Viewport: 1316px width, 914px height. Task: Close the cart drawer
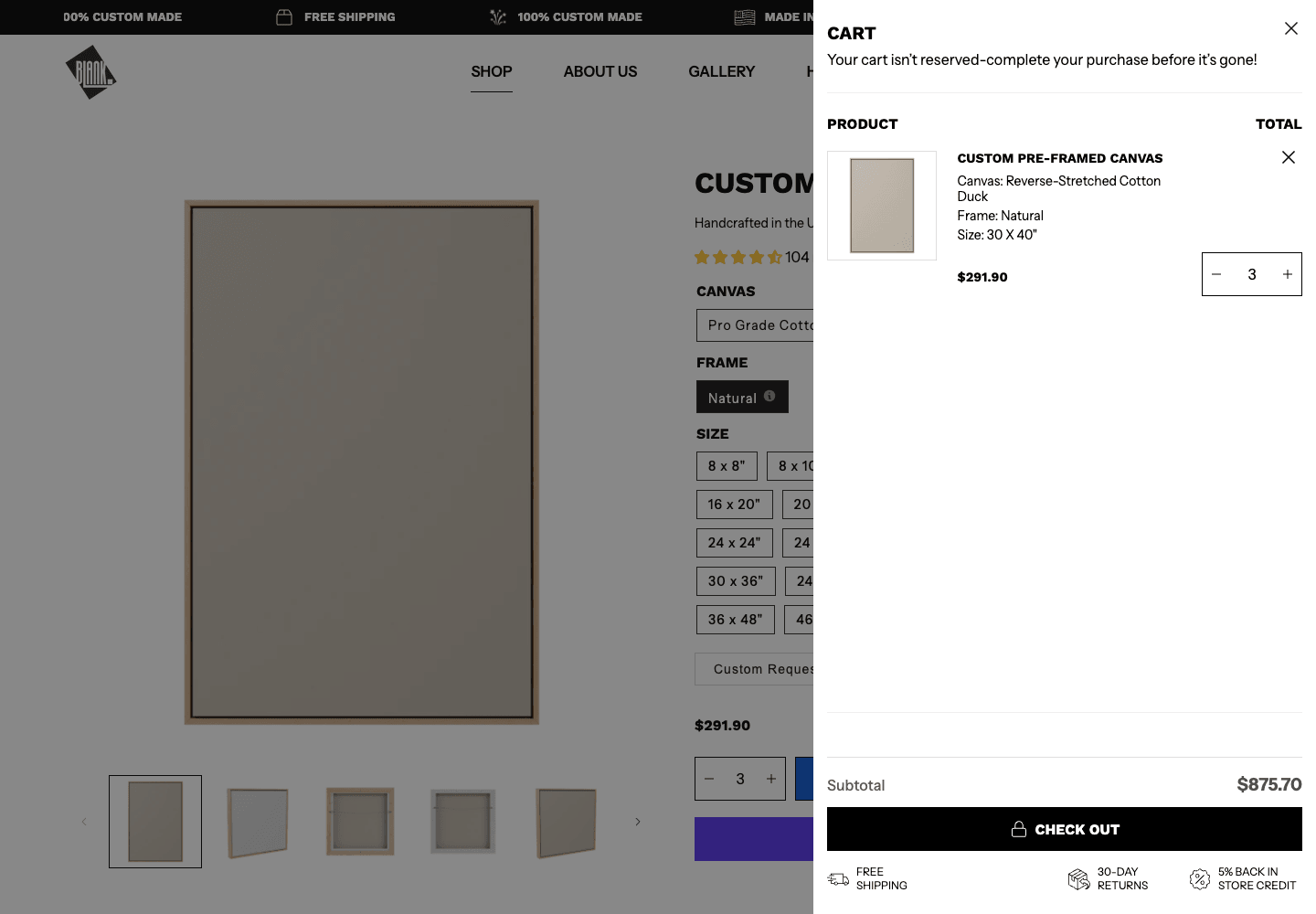pyautogui.click(x=1290, y=28)
